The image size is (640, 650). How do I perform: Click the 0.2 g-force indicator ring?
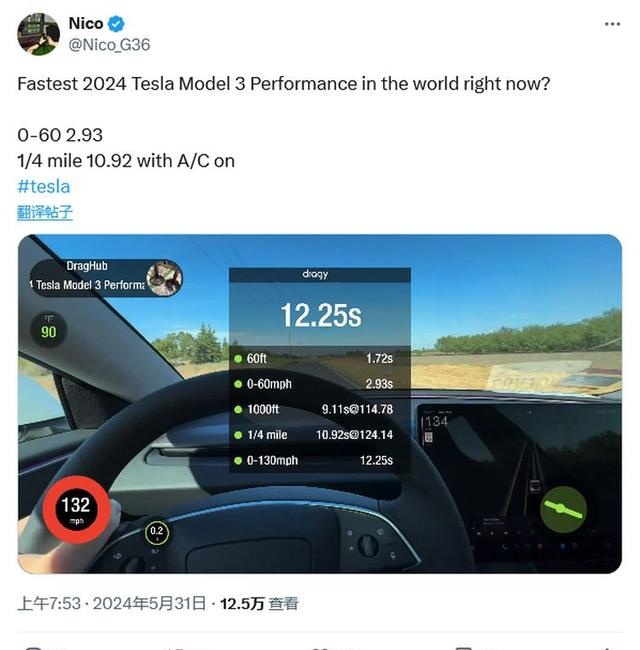click(157, 532)
